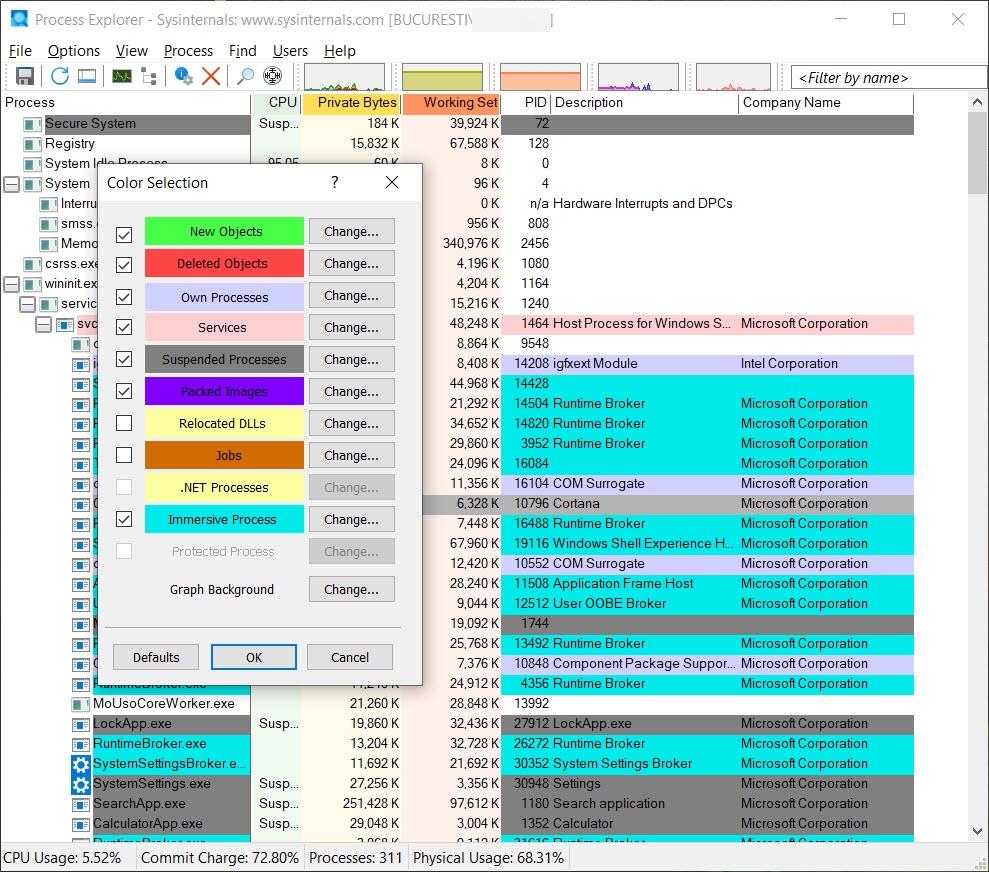Viewport: 989px width, 872px height.
Task: Open find handle or DLL magnifier icon
Action: point(245,76)
